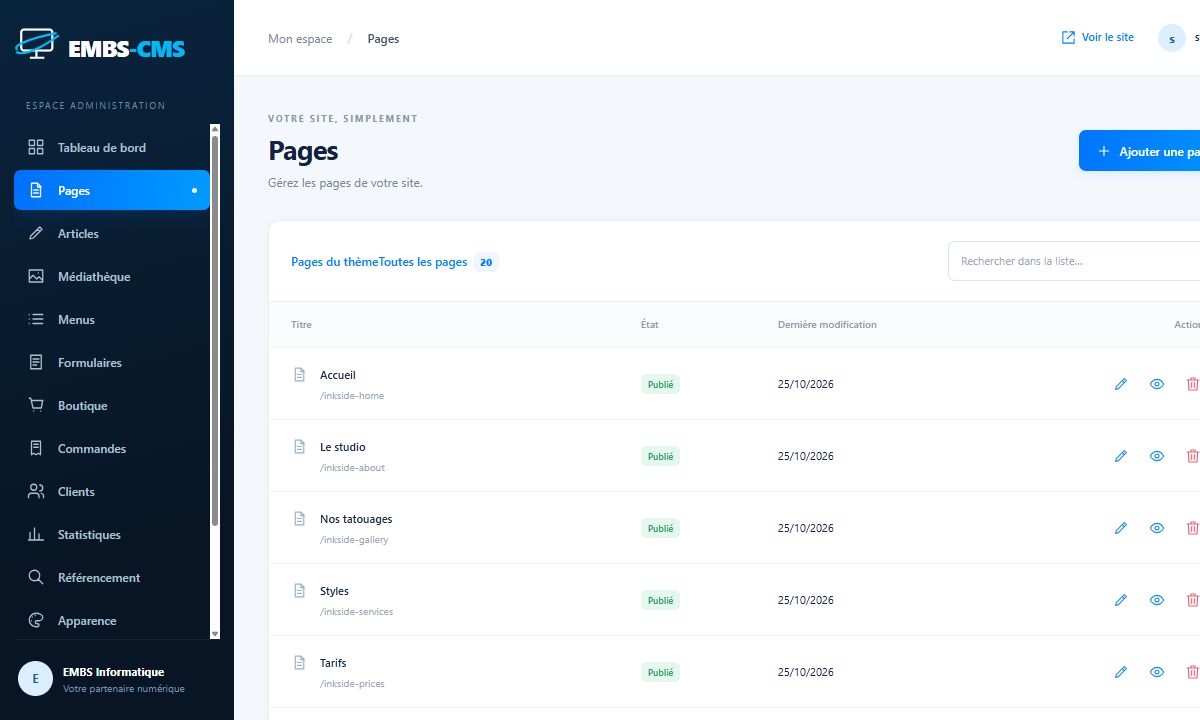Click the /inkside-gallery slug text

(x=354, y=540)
